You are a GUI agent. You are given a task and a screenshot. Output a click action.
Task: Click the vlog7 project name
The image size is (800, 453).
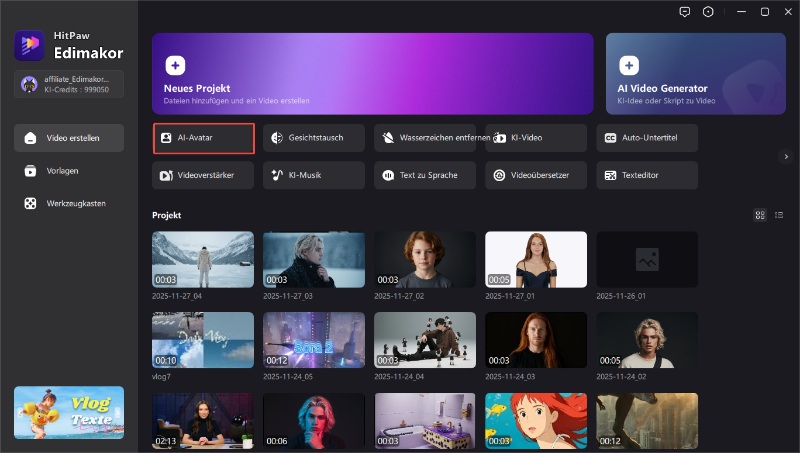[161, 376]
